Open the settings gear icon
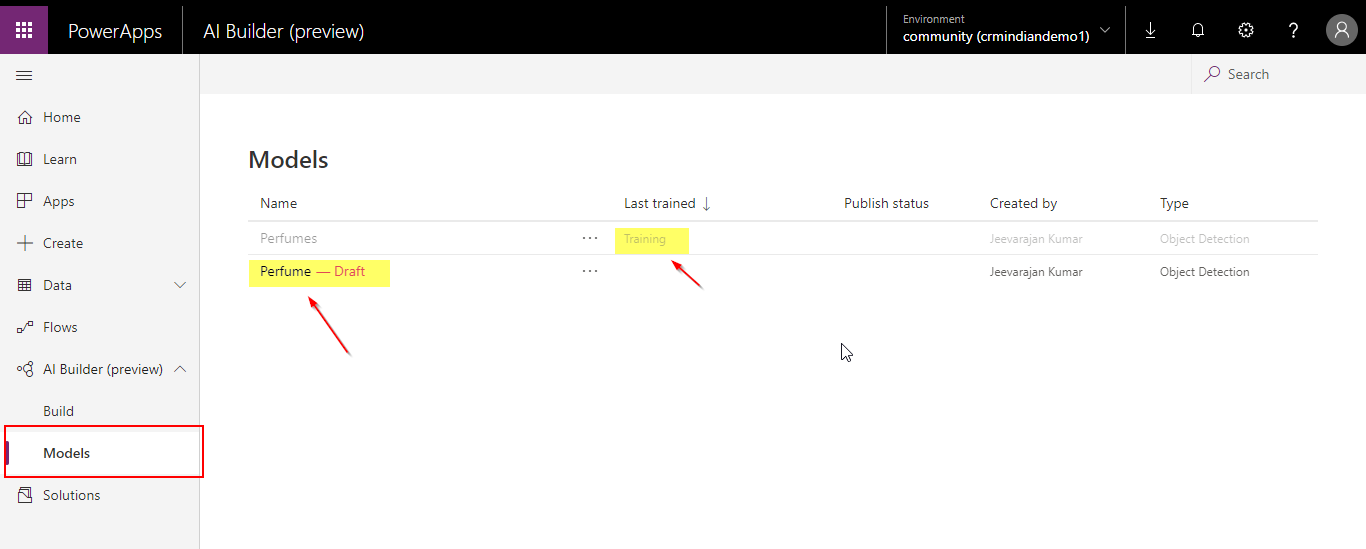The width and height of the screenshot is (1366, 549). click(x=1246, y=30)
